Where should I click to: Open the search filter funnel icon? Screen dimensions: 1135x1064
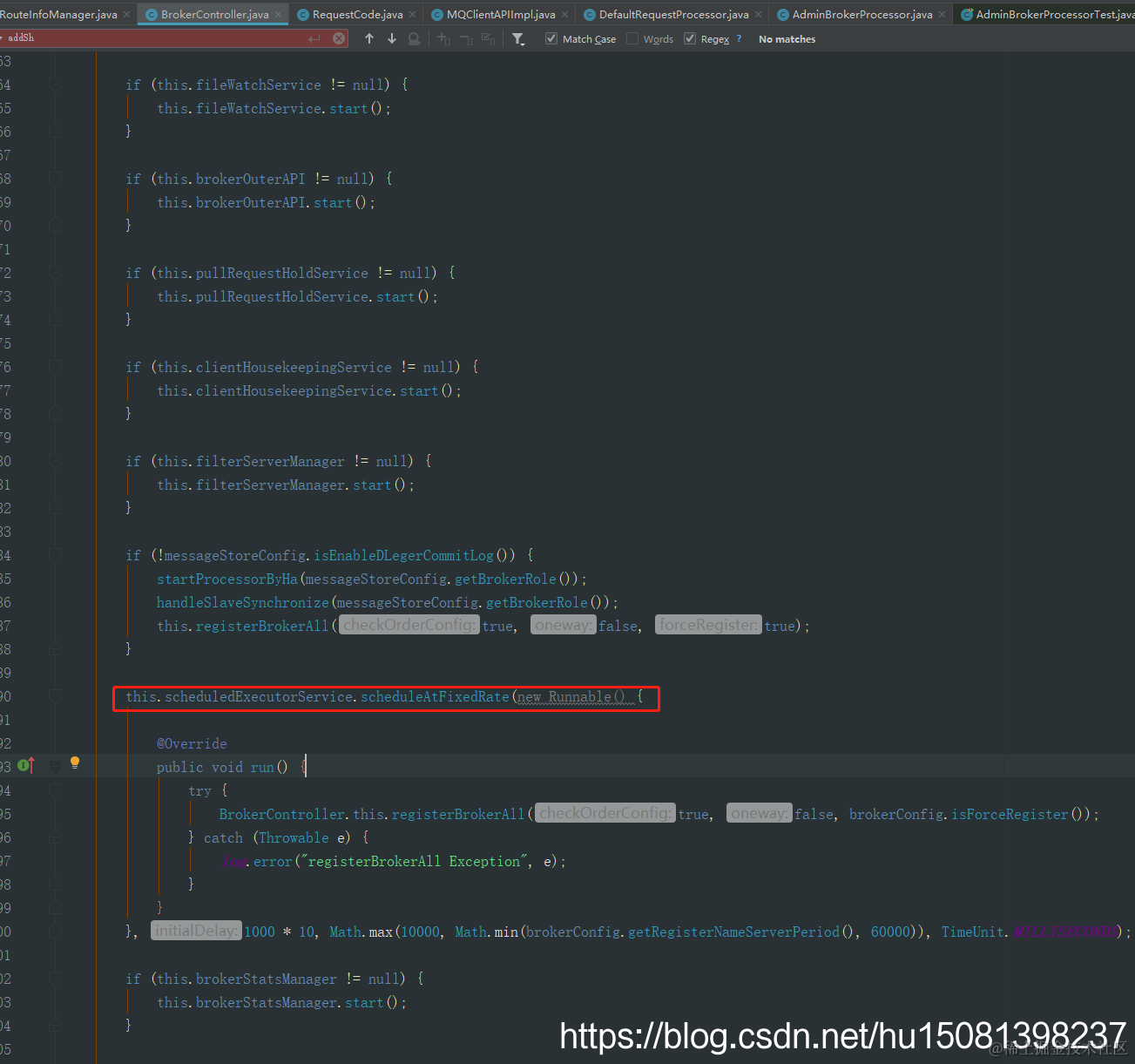(x=518, y=38)
